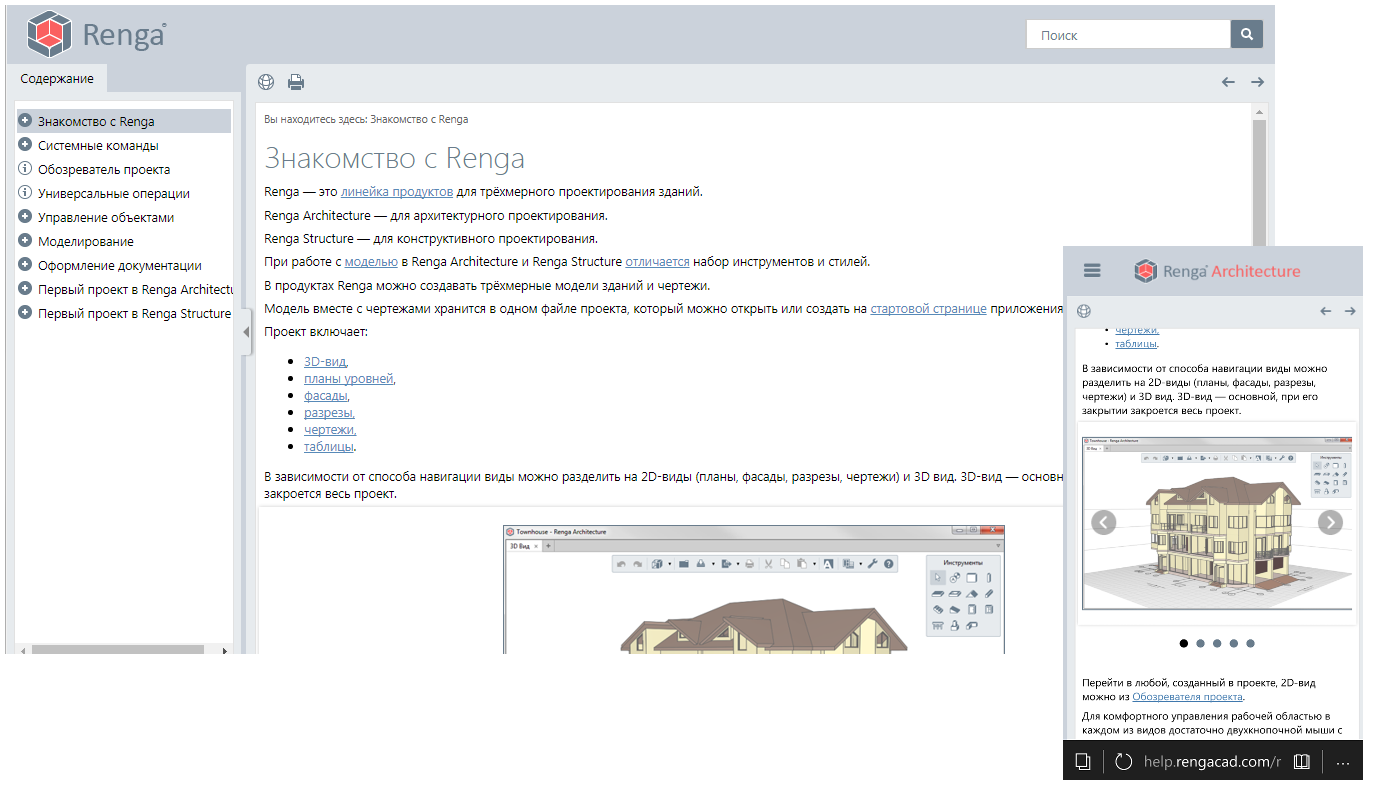
Task: Select the third carousel indicator dot
Action: [x=1217, y=644]
